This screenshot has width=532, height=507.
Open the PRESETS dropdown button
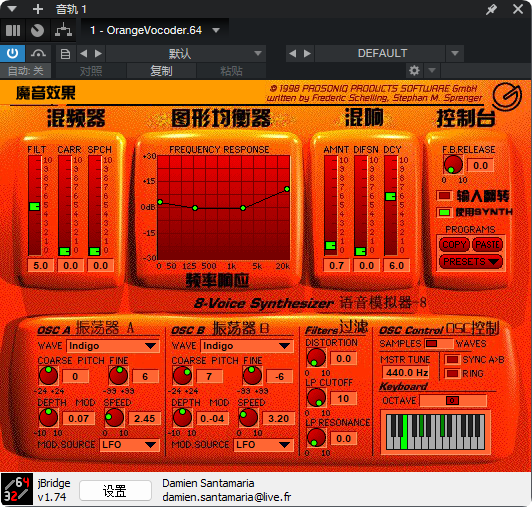(471, 262)
